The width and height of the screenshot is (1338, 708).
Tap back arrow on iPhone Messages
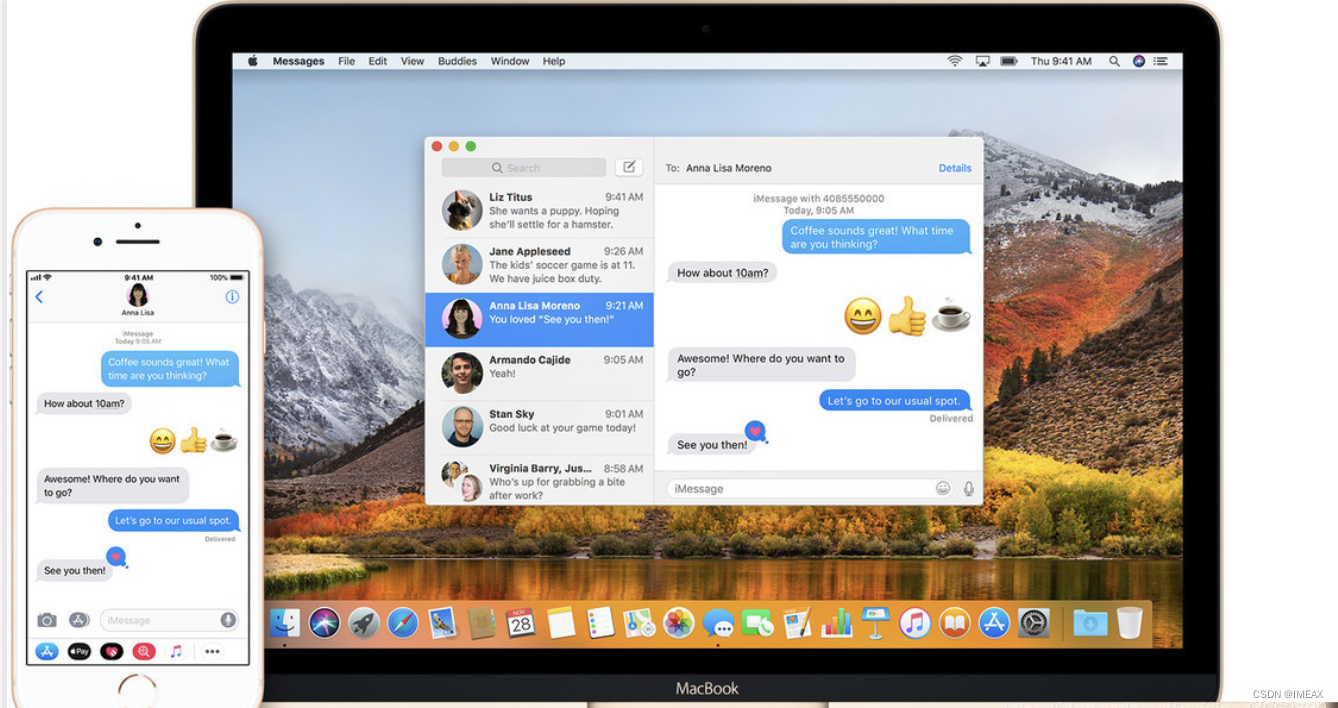coord(39,297)
